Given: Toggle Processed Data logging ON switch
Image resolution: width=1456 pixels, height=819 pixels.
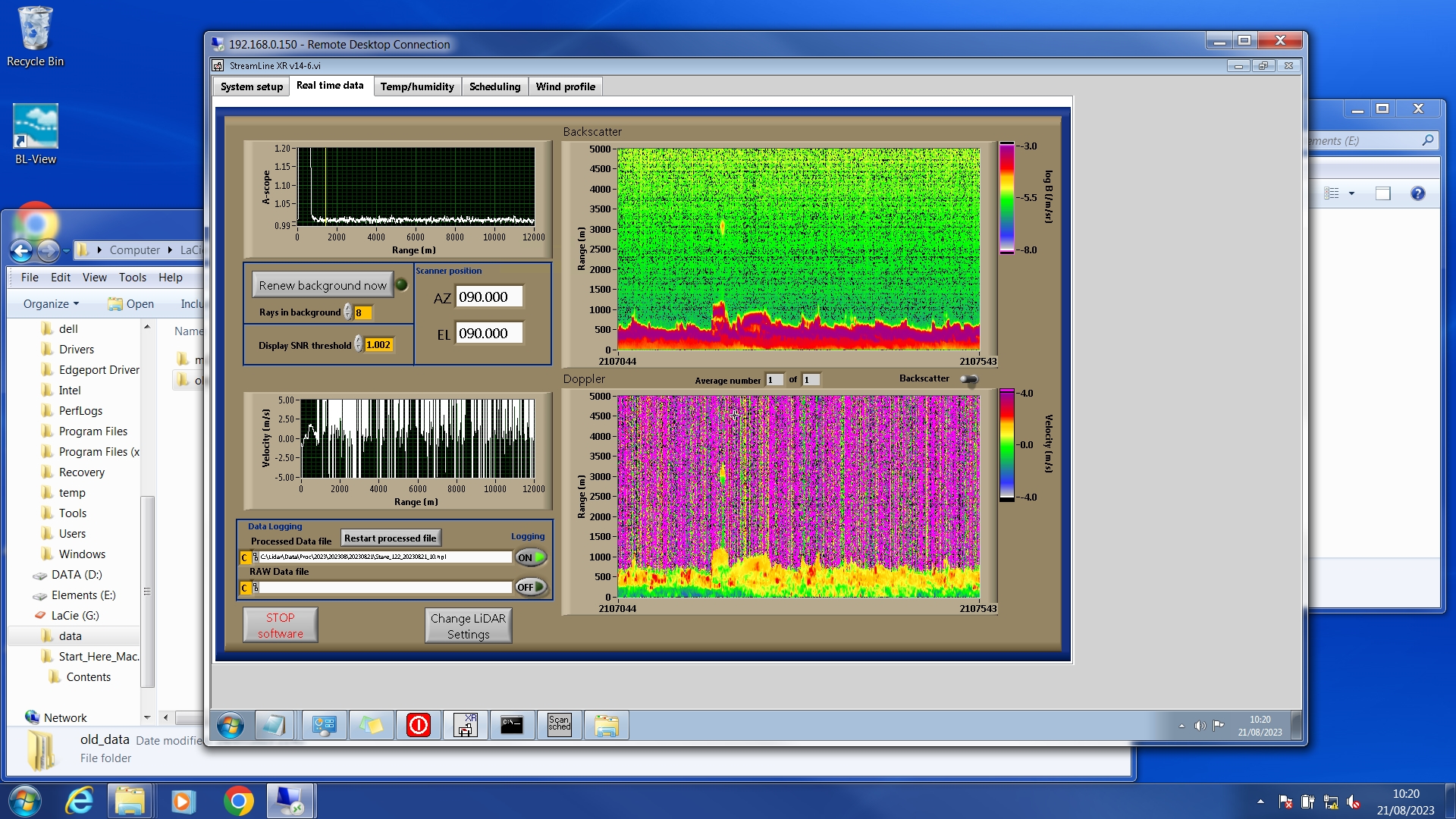Looking at the screenshot, I should point(531,557).
